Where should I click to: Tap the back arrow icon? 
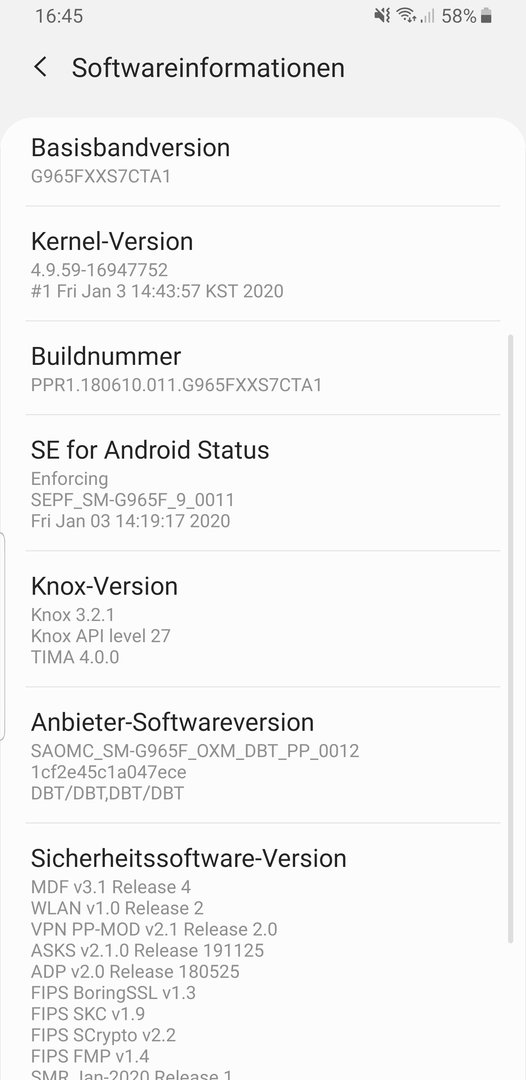tap(41, 68)
